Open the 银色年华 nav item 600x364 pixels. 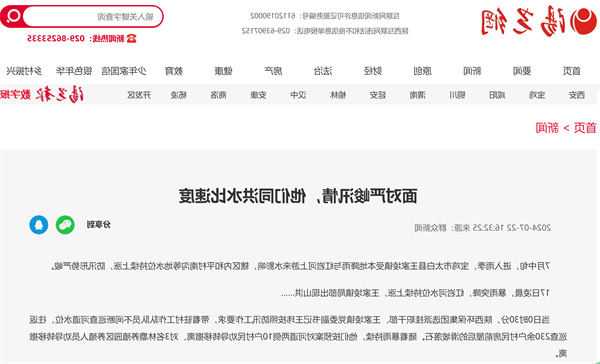point(74,71)
